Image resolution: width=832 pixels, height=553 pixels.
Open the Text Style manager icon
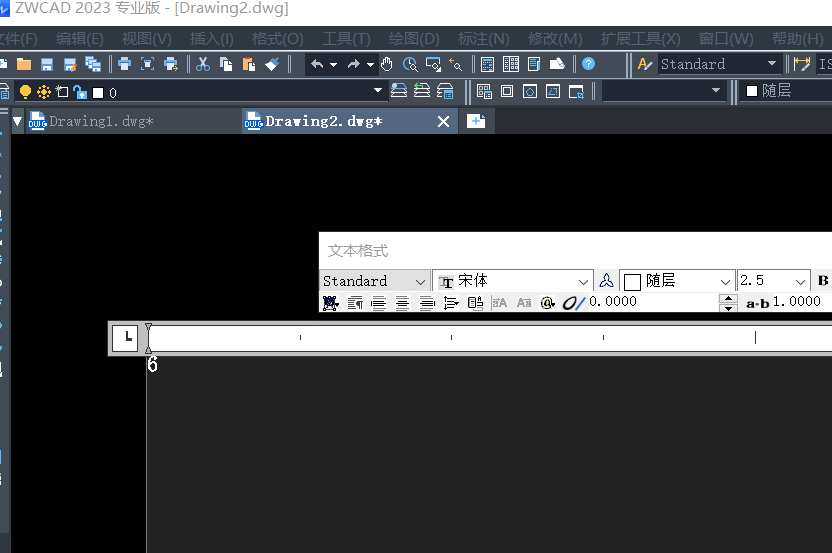pos(645,64)
